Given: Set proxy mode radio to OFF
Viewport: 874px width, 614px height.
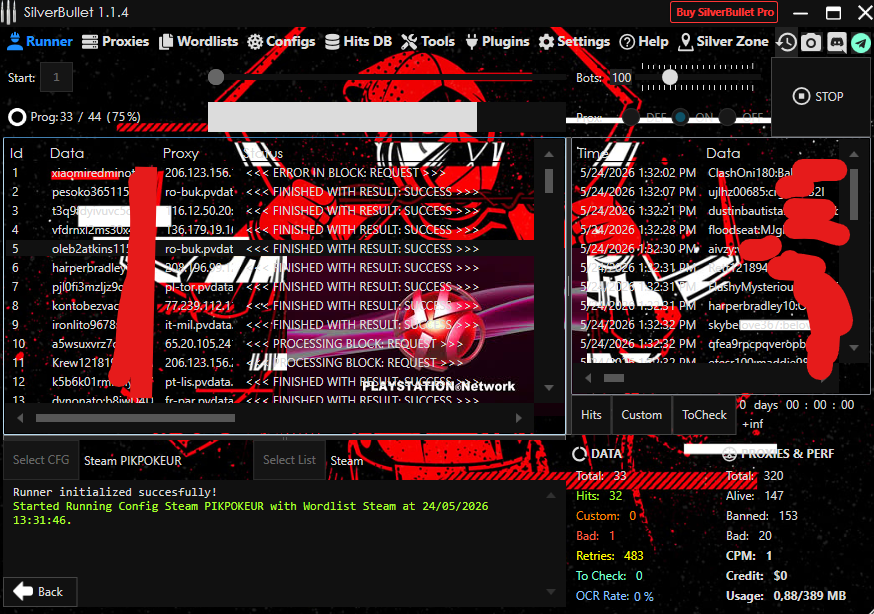Looking at the screenshot, I should coord(727,117).
